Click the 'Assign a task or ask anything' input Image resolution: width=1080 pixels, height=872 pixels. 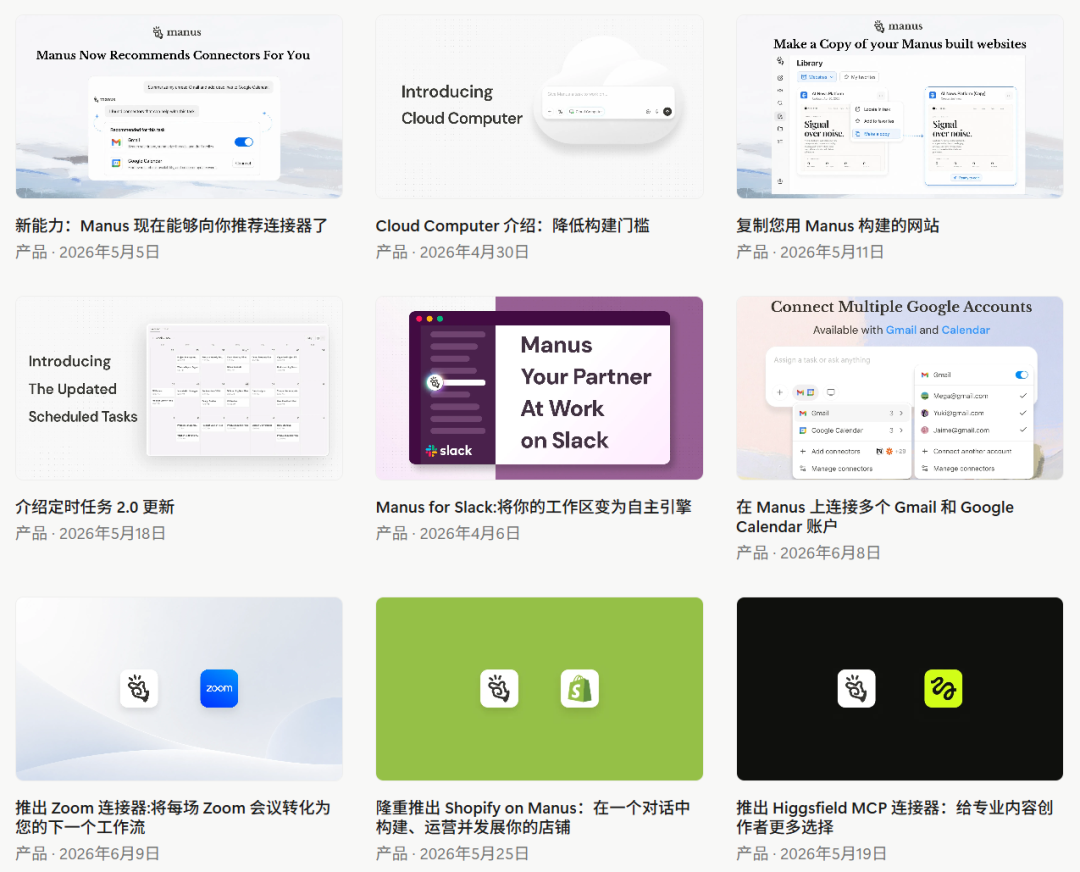pos(822,360)
